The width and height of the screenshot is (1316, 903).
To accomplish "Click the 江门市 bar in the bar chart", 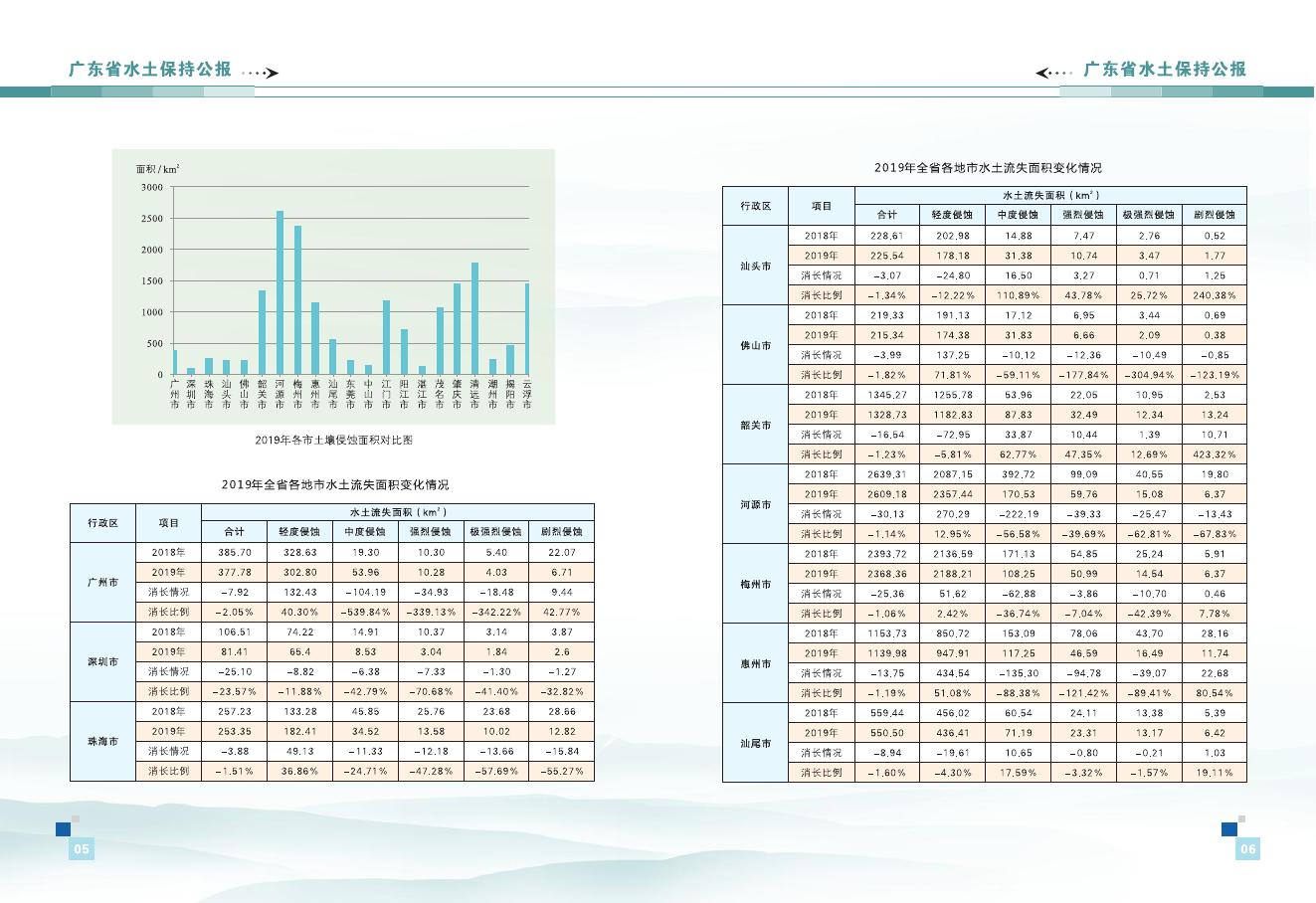I will pyautogui.click(x=386, y=338).
